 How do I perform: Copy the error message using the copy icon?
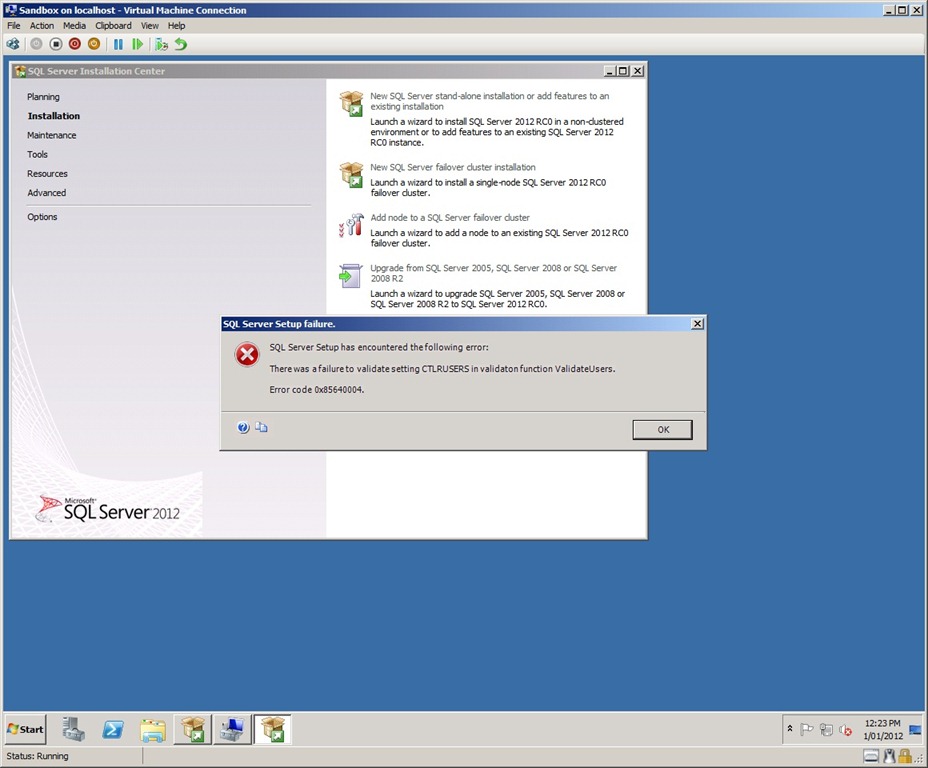[x=261, y=427]
